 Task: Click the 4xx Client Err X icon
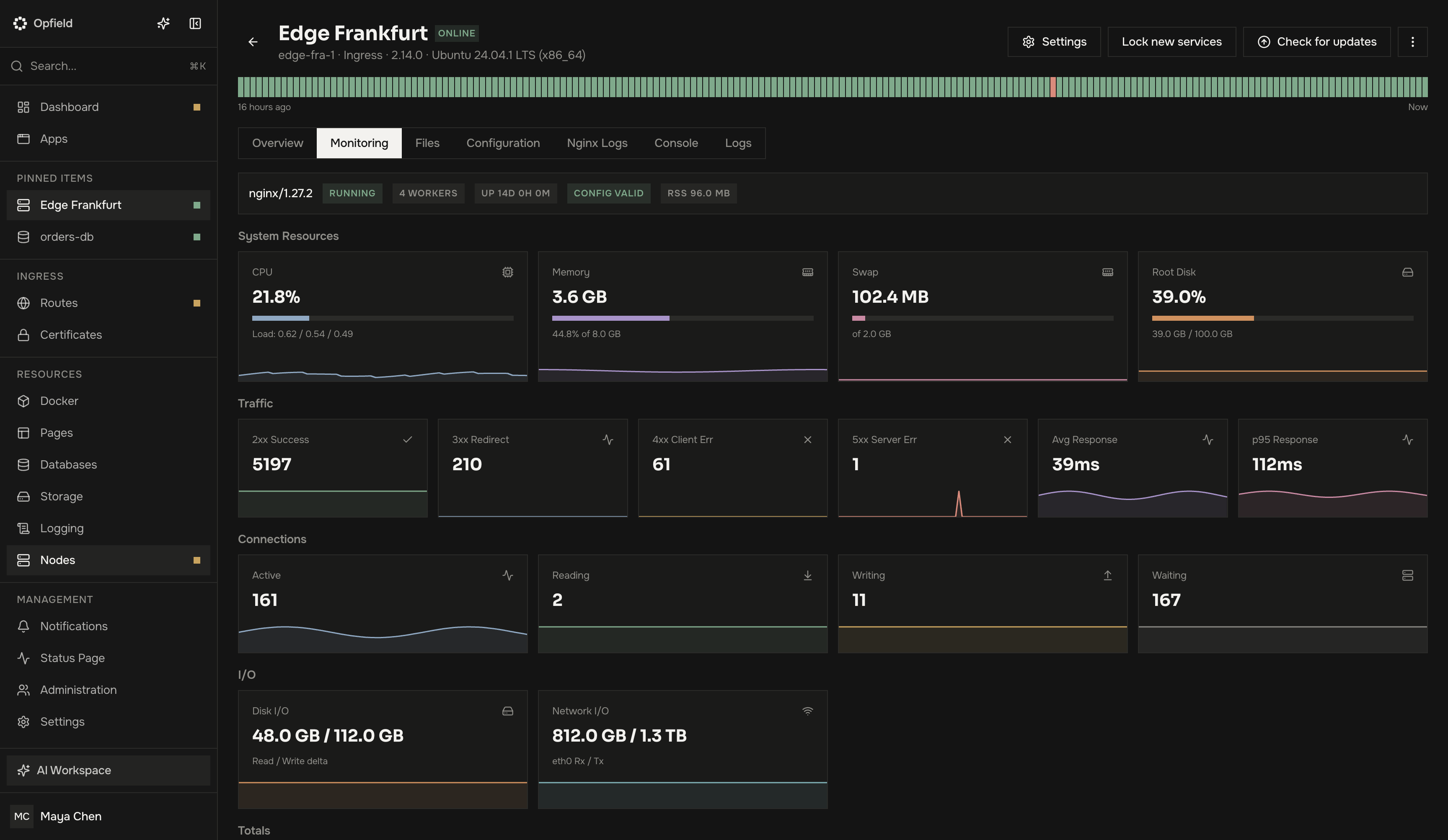tap(807, 440)
